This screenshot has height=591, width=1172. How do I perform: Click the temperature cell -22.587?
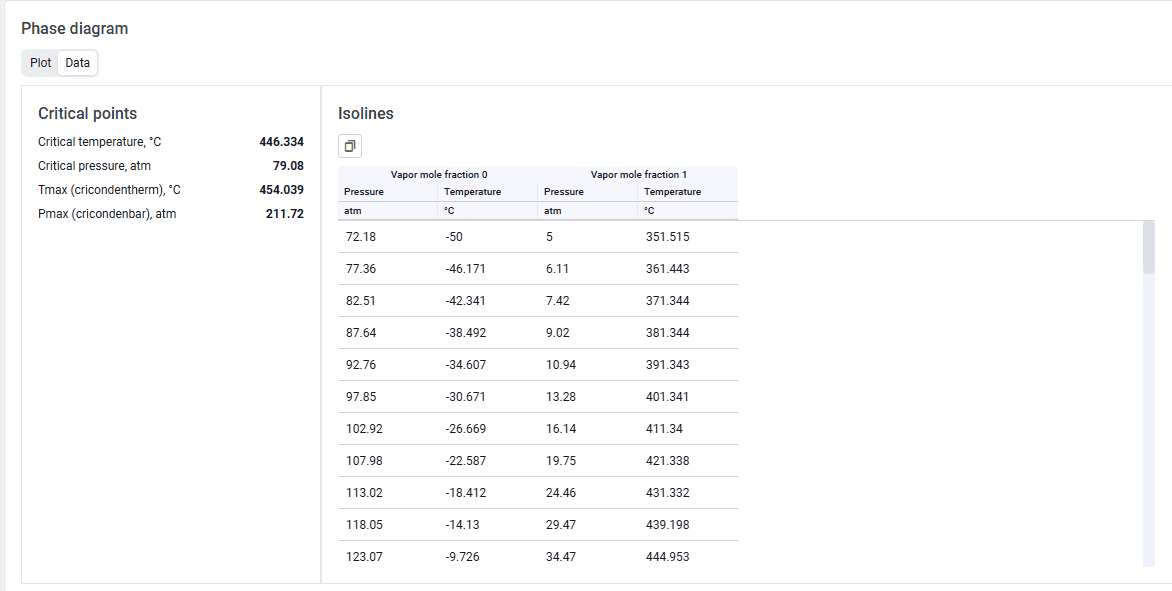click(x=488, y=461)
